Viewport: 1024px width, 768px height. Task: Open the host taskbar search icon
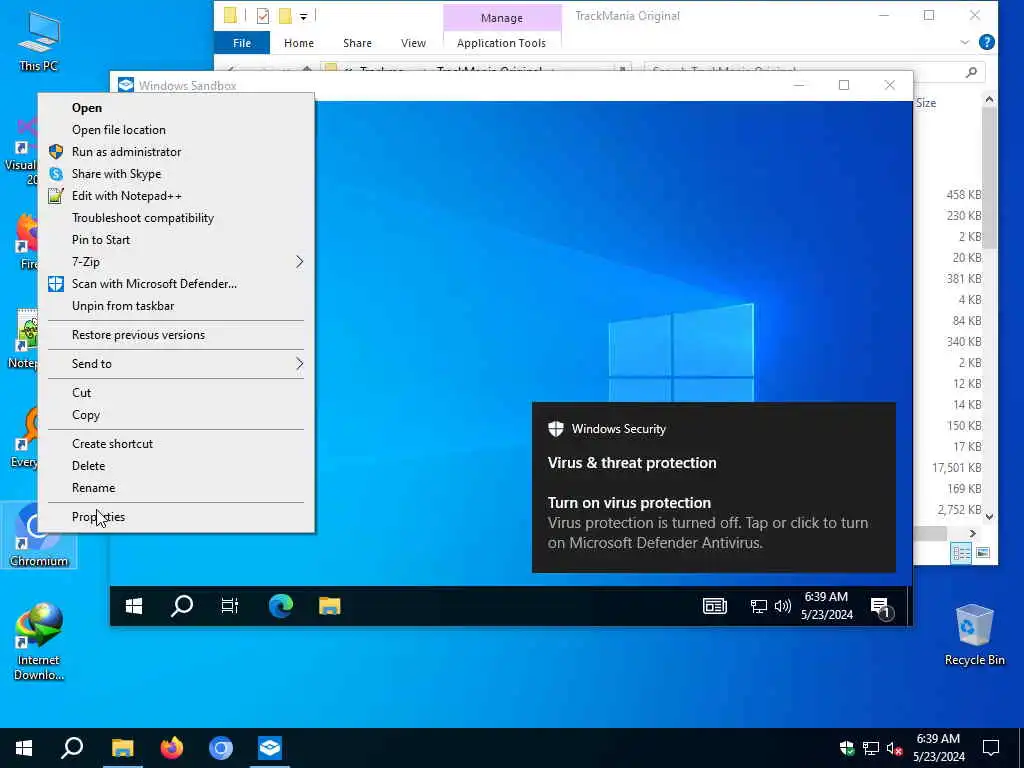click(x=72, y=748)
